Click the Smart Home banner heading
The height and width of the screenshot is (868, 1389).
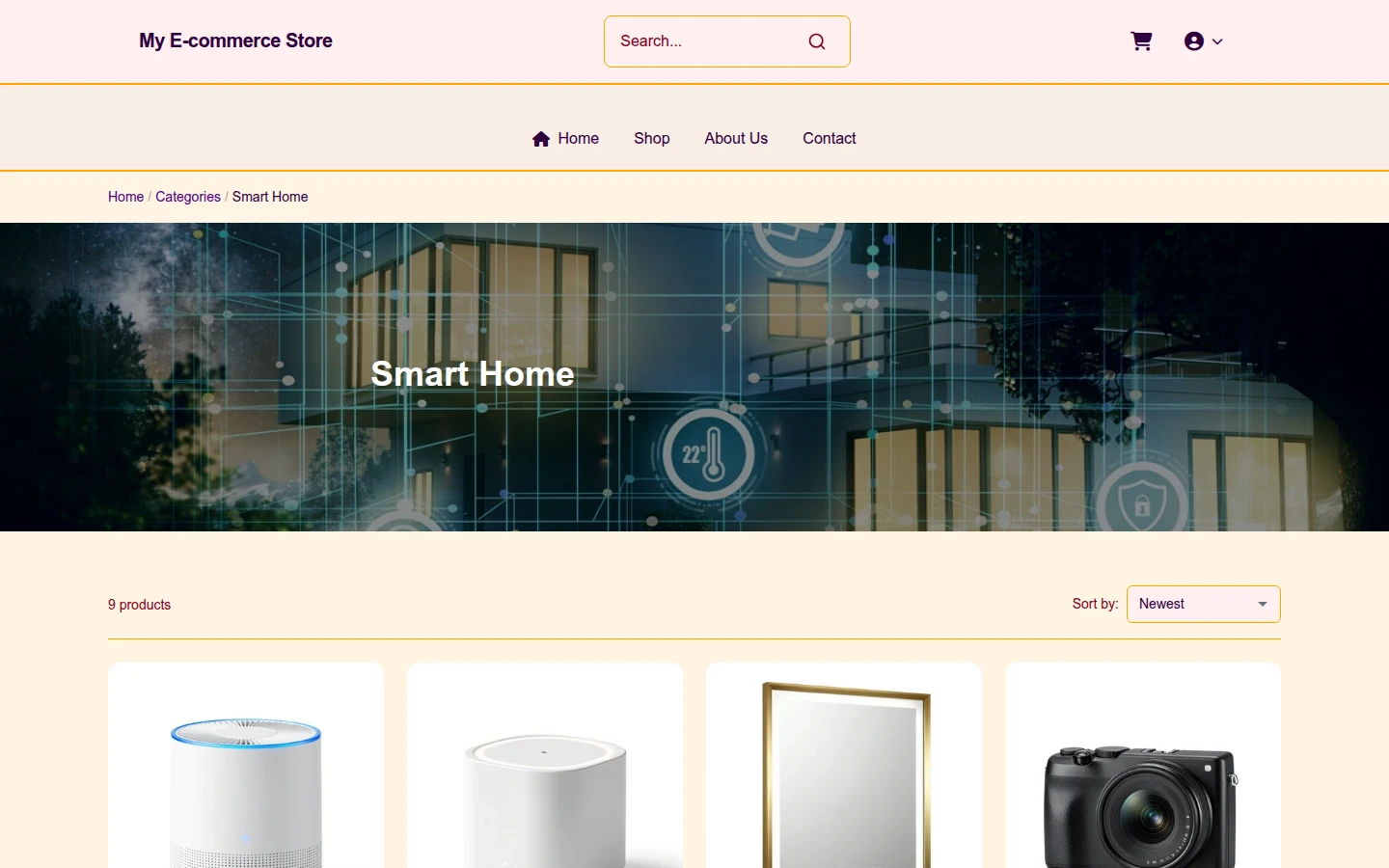pyautogui.click(x=473, y=373)
